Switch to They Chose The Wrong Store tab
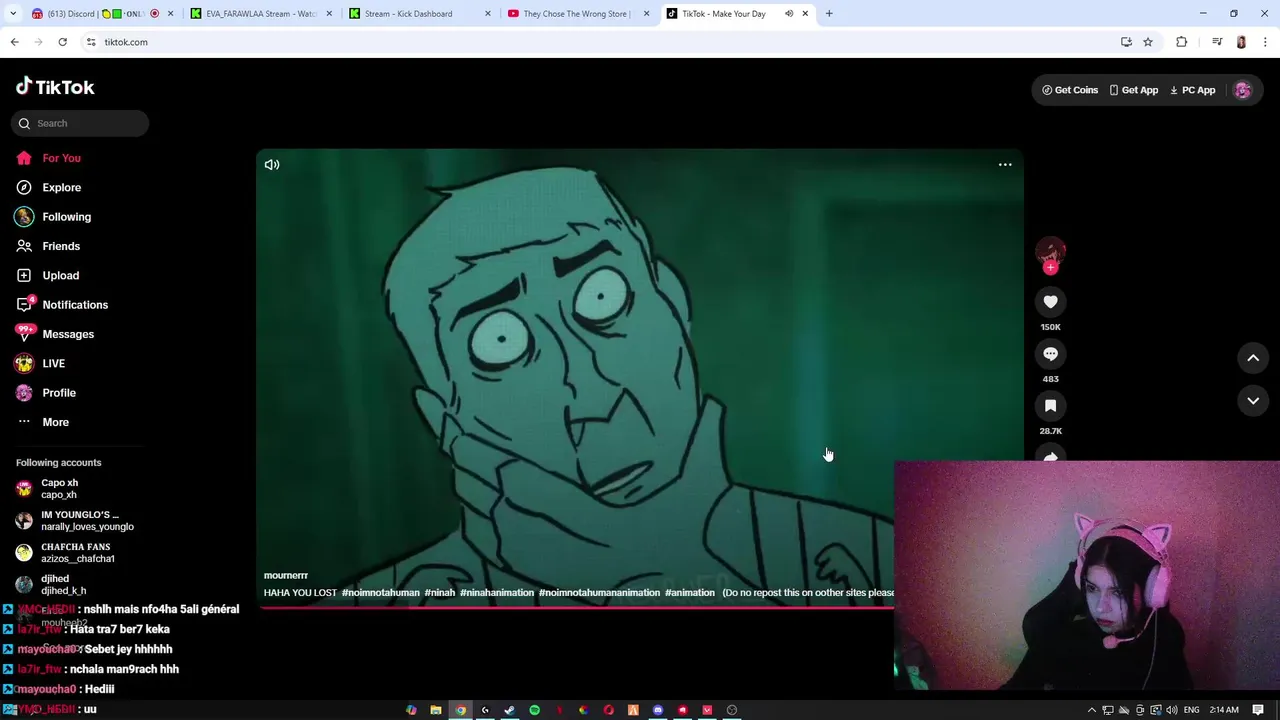 point(578,14)
